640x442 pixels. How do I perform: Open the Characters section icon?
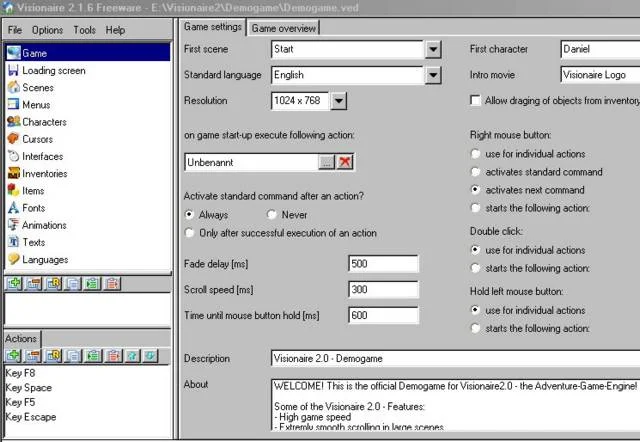(13, 121)
